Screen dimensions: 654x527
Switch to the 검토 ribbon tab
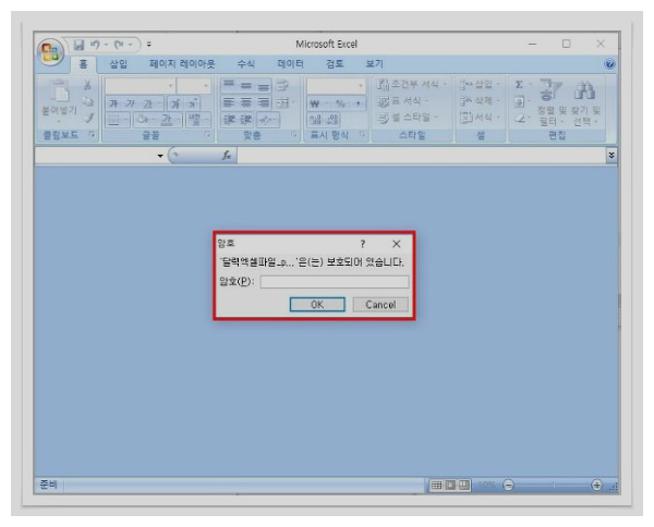coord(335,64)
